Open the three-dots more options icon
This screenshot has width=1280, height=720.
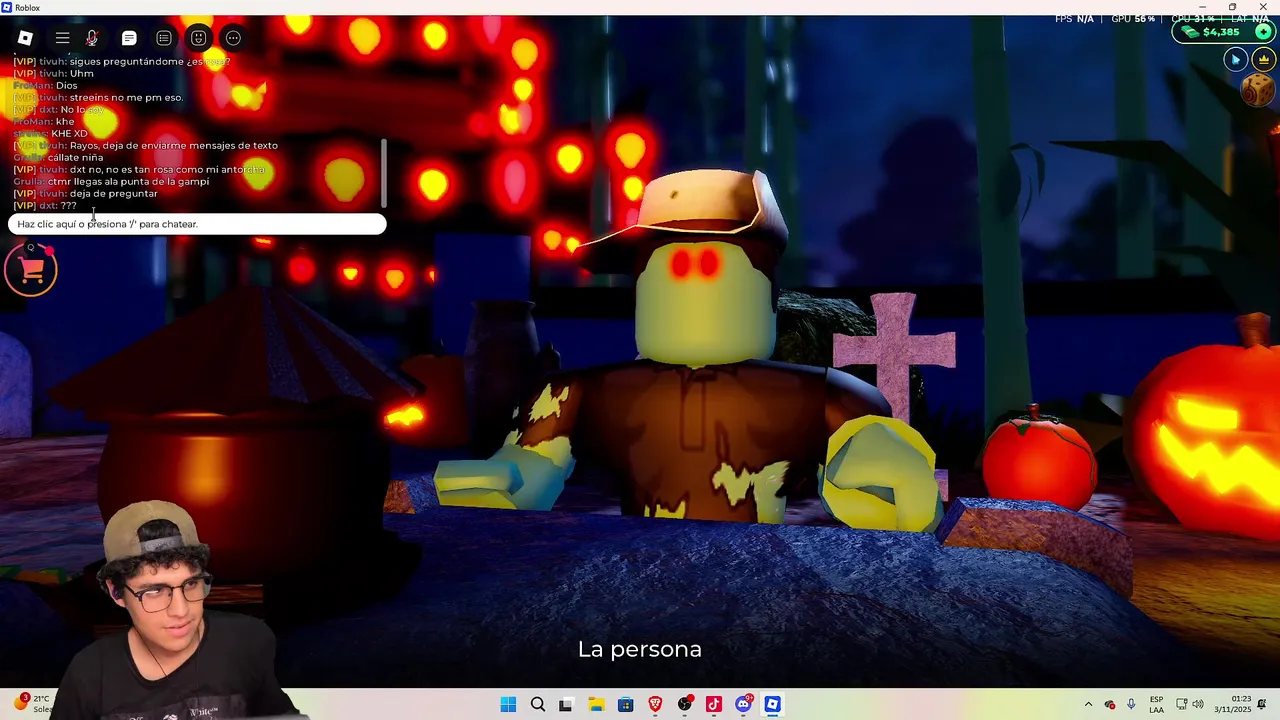[233, 38]
